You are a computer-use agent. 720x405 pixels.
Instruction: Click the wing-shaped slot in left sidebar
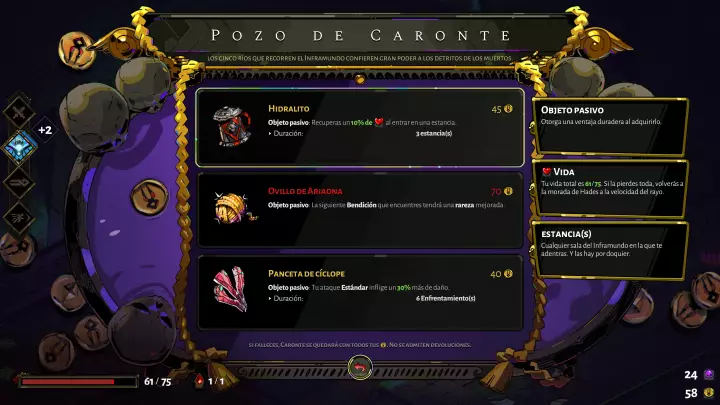point(19,218)
